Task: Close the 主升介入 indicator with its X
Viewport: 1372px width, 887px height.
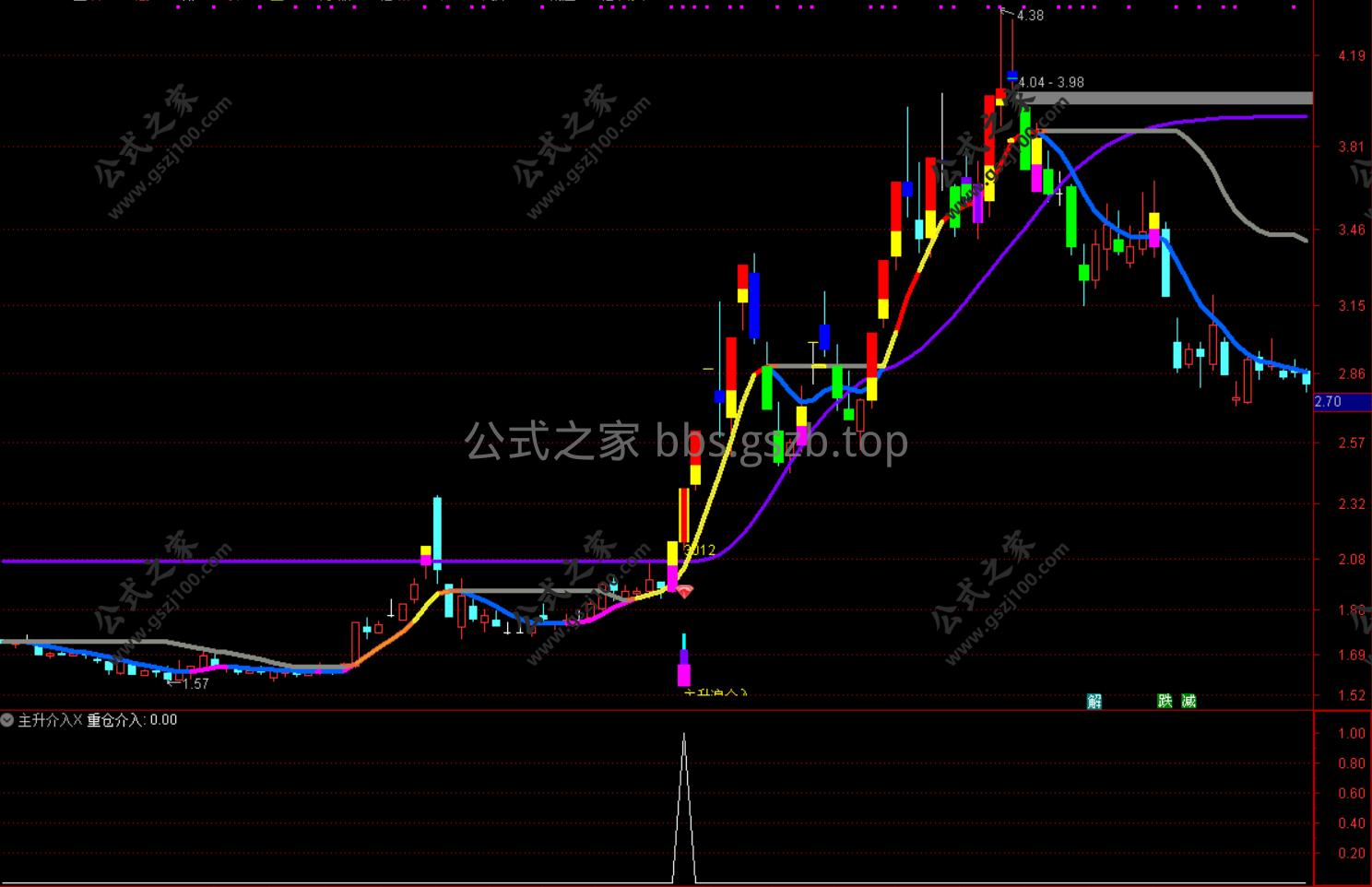Action: 78,720
